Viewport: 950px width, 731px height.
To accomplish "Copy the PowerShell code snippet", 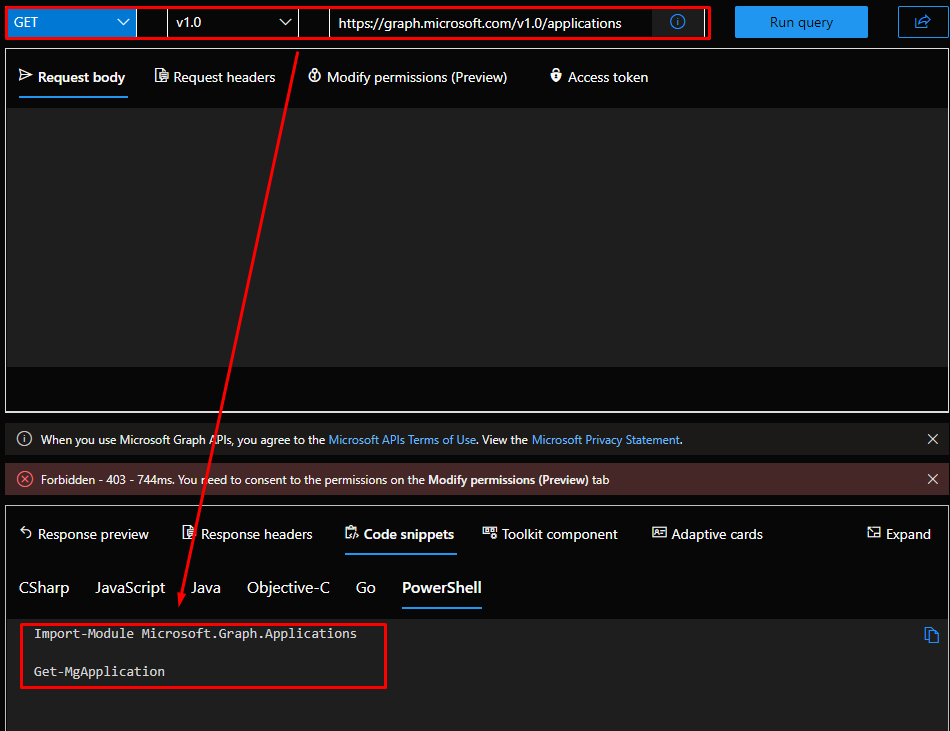I will [931, 635].
